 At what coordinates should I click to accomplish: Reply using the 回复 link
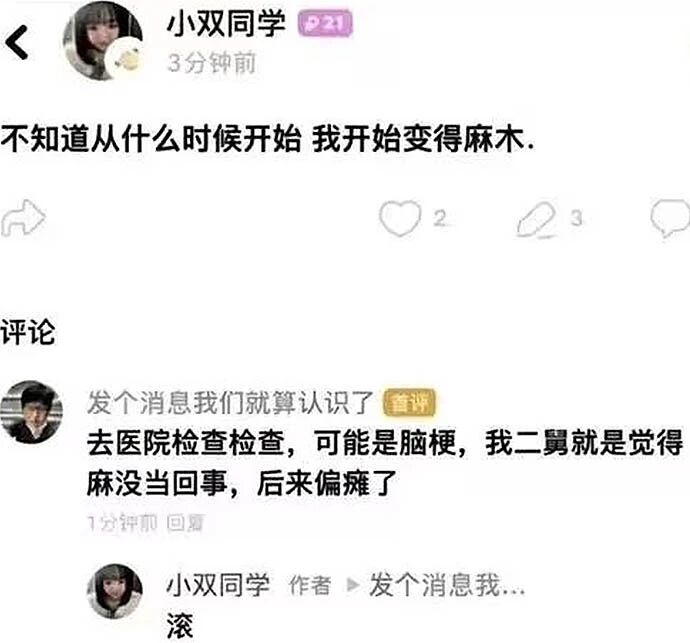pos(185,523)
